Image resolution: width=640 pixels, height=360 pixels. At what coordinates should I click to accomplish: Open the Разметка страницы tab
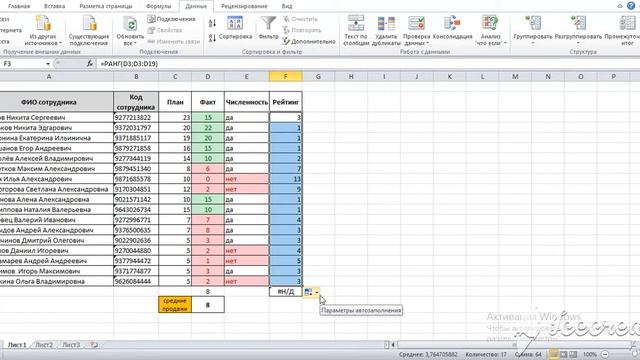(x=106, y=6)
